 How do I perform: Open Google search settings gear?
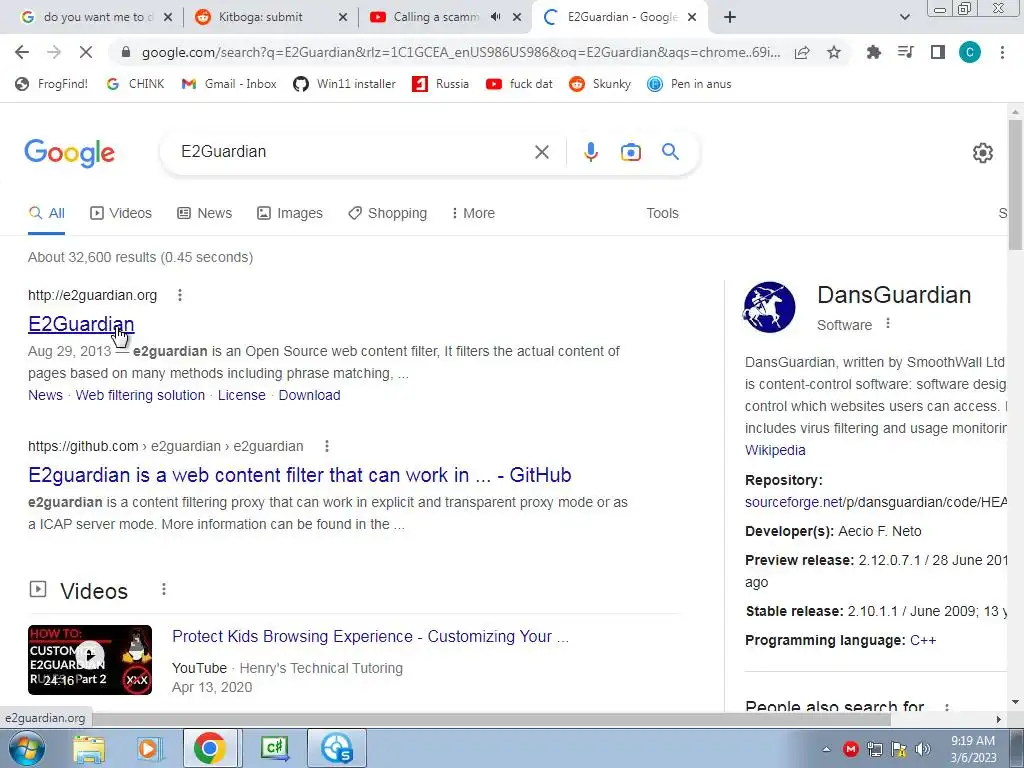point(982,153)
